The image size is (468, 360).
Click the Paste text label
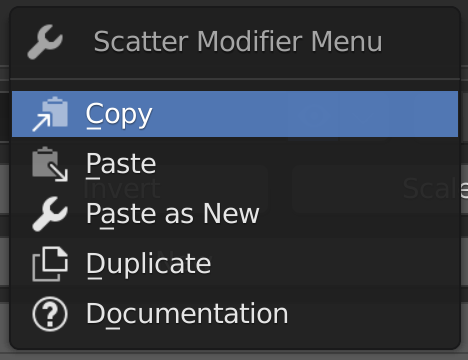pos(121,164)
